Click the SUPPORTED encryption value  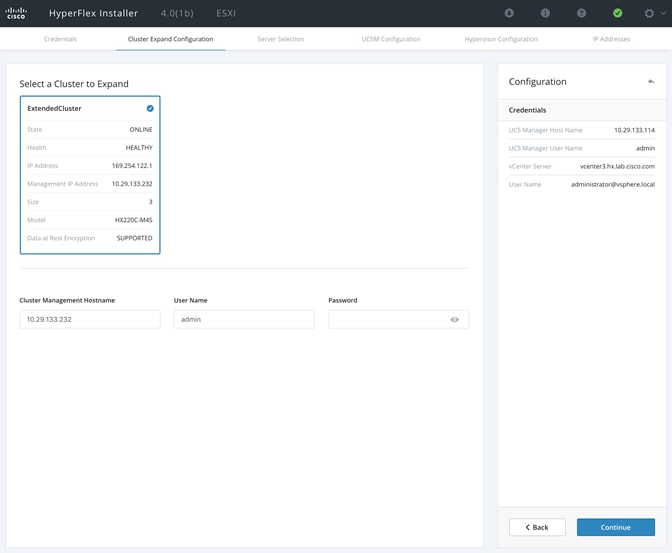pos(135,238)
